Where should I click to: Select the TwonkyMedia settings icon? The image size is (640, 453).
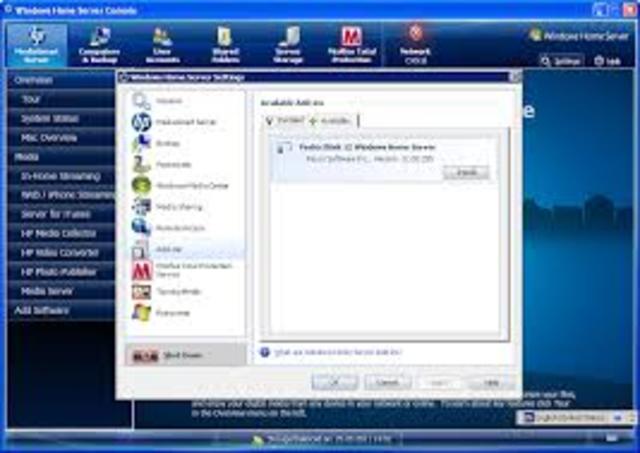point(141,292)
